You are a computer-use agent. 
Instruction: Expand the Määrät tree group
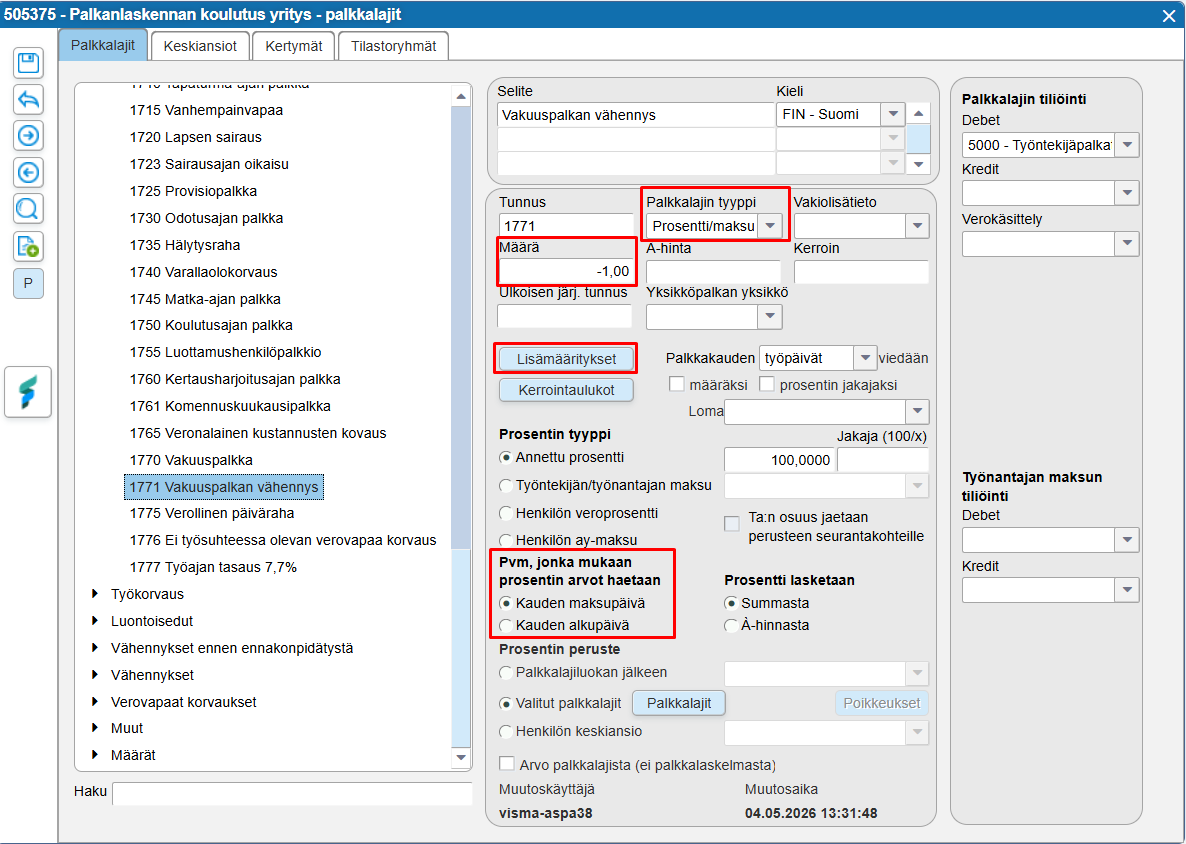pyautogui.click(x=95, y=755)
